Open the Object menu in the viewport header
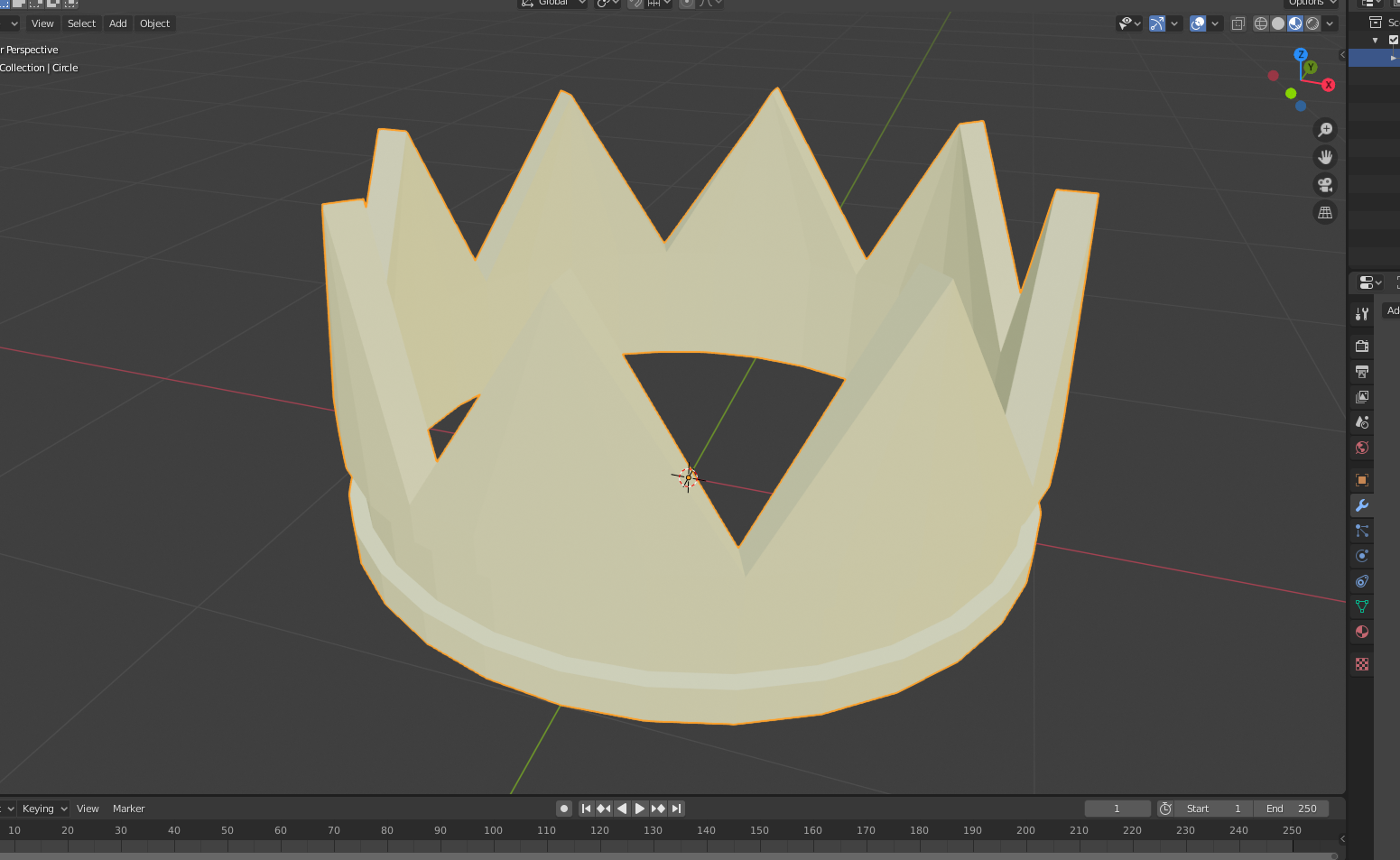1400x860 pixels. 154,23
